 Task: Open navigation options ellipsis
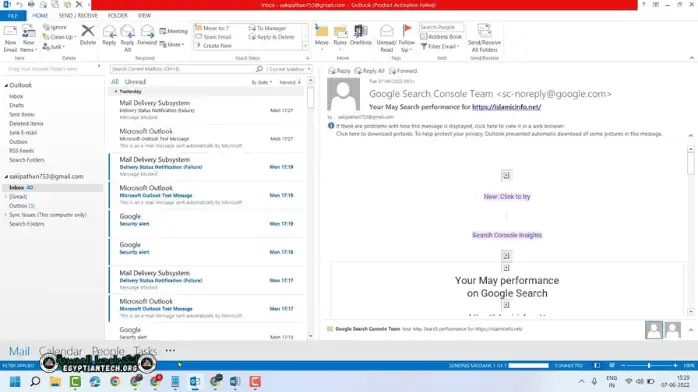[x=170, y=351]
